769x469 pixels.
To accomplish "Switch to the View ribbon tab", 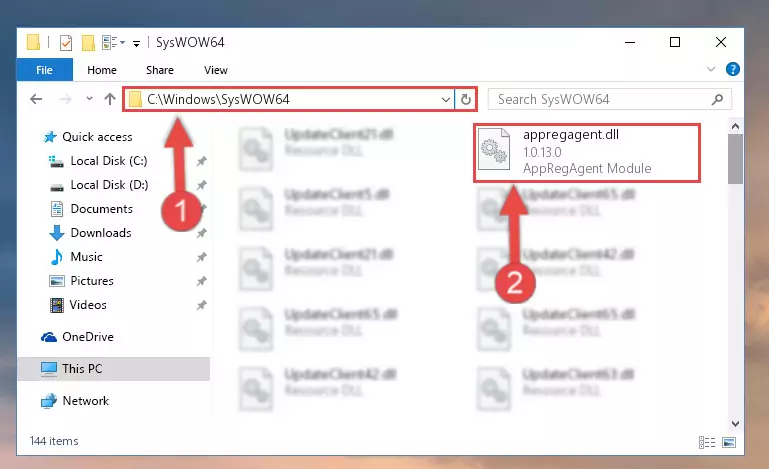I will (216, 70).
